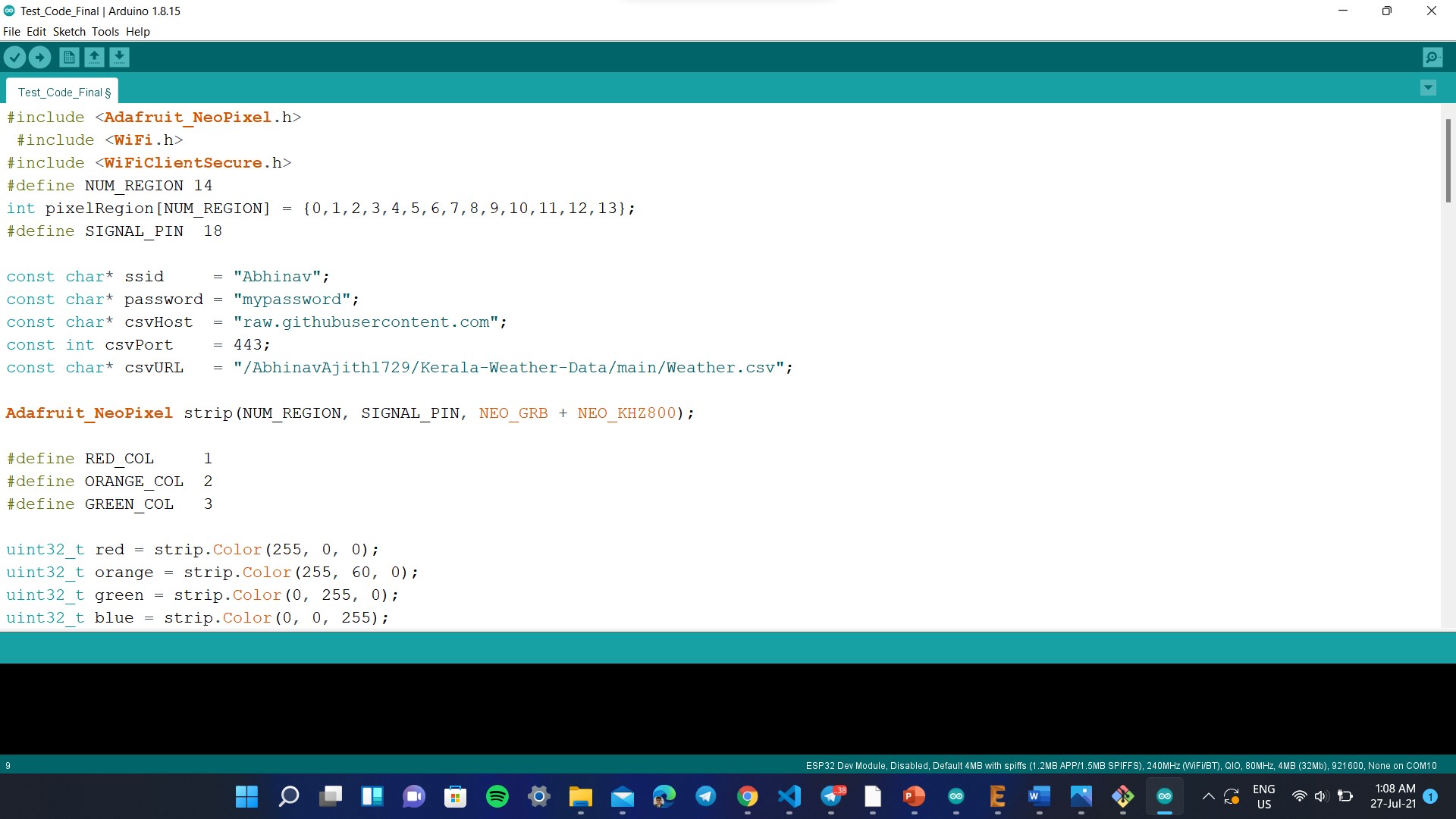Show hidden system tray icons chevron

[x=1208, y=796]
